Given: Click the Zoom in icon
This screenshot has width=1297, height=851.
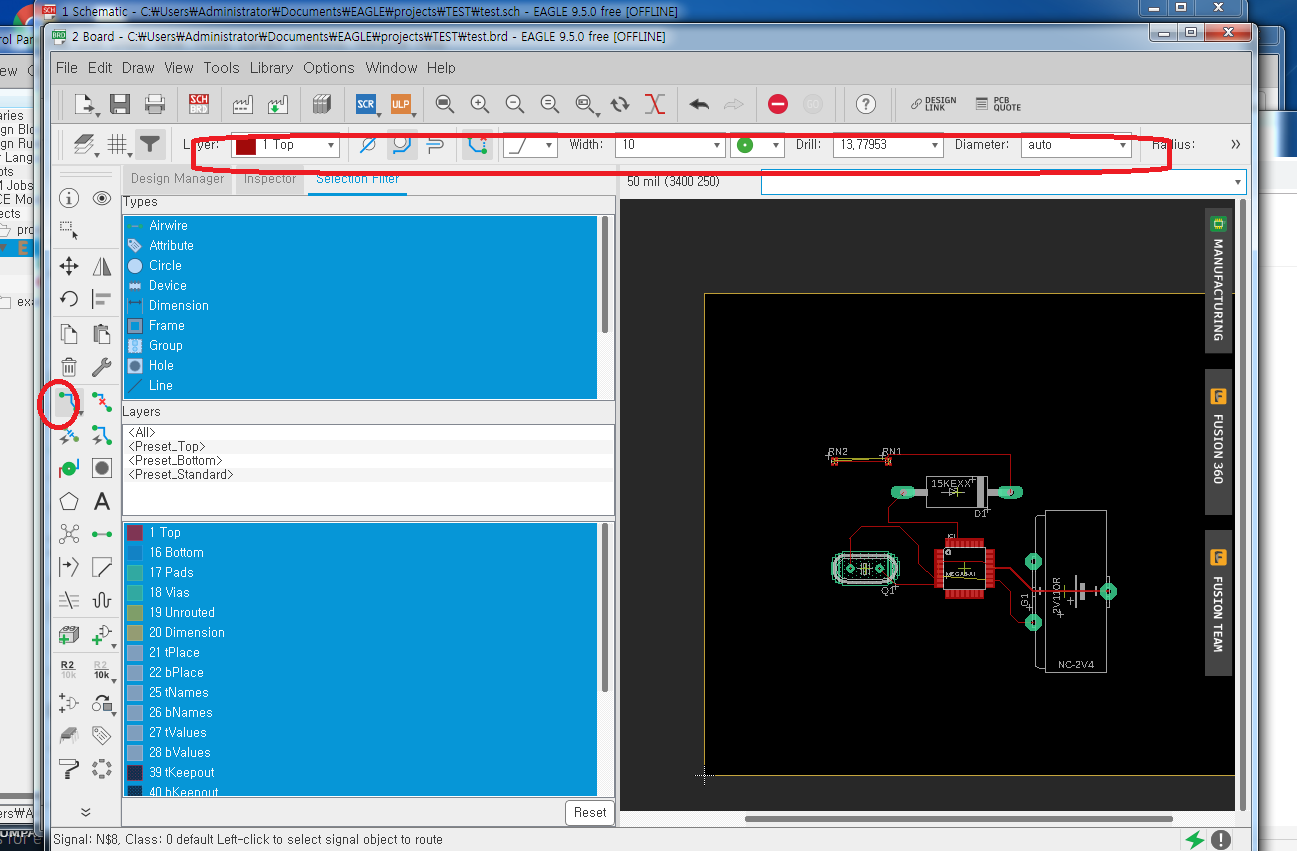Looking at the screenshot, I should [x=480, y=104].
